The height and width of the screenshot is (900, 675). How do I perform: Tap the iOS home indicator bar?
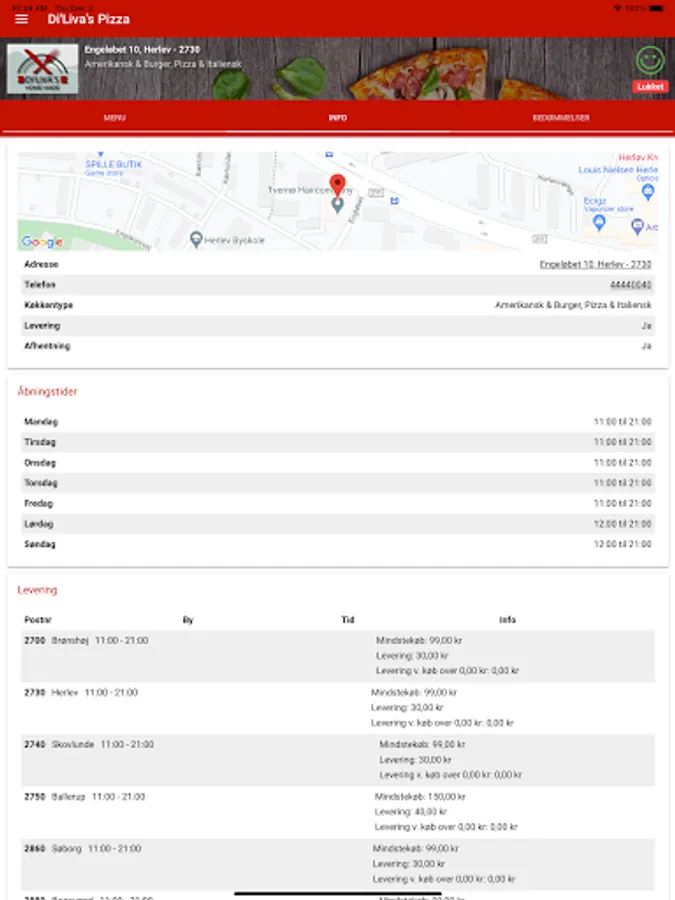coord(338,894)
